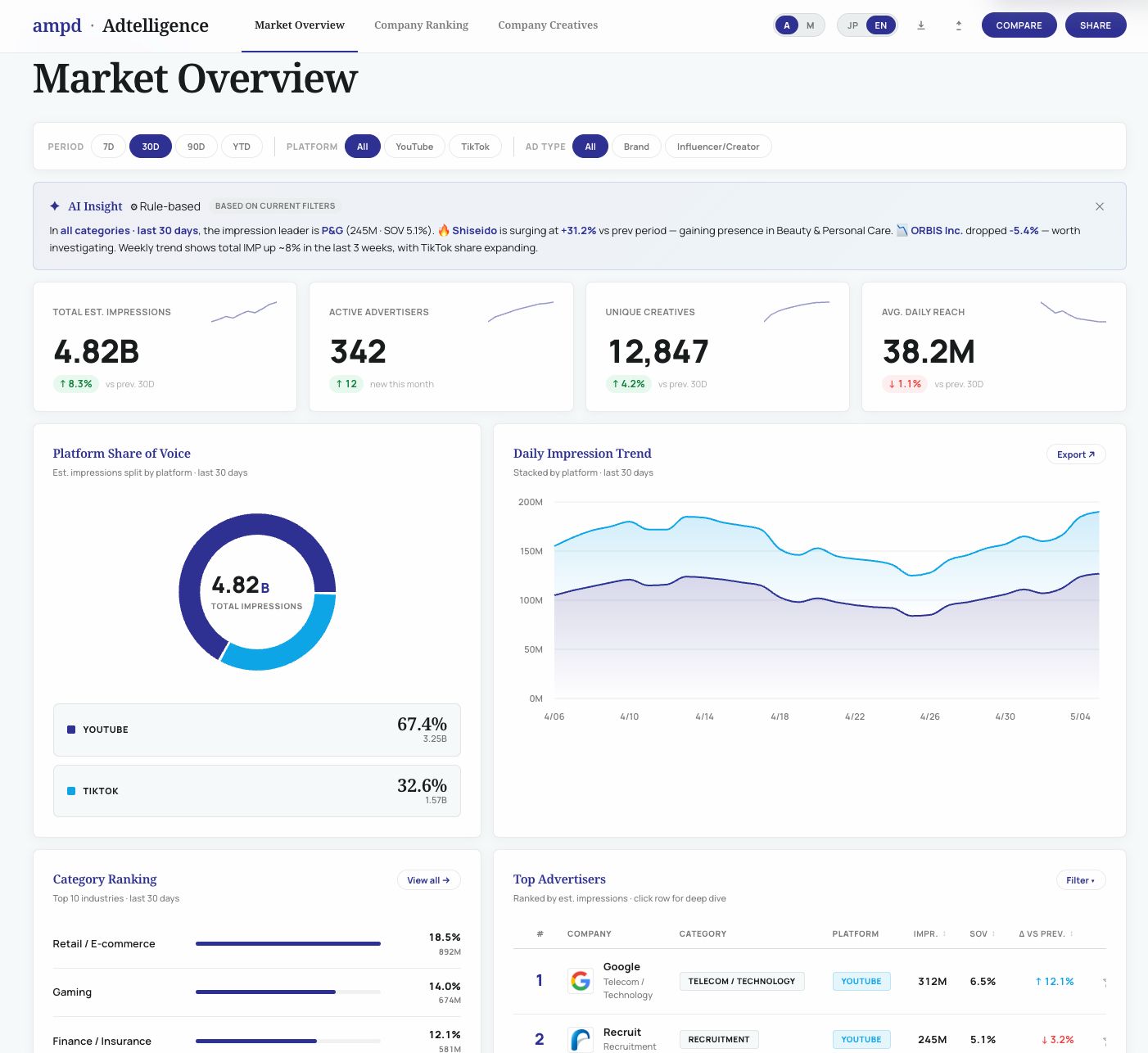1148x1053 pixels.
Task: Go to the Company Creatives tab
Action: [548, 25]
